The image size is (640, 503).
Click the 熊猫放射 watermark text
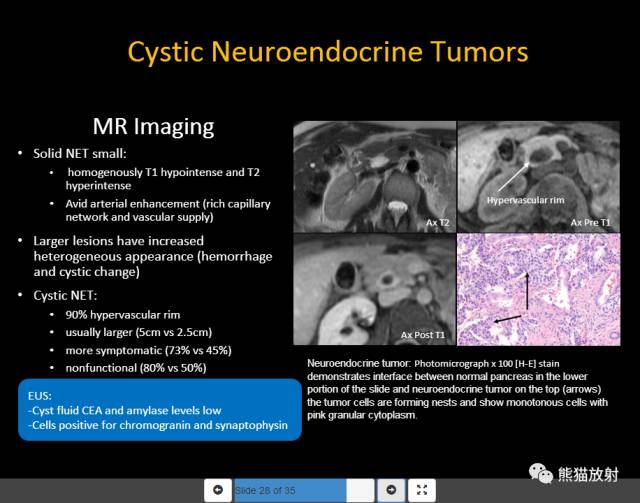[x=588, y=474]
